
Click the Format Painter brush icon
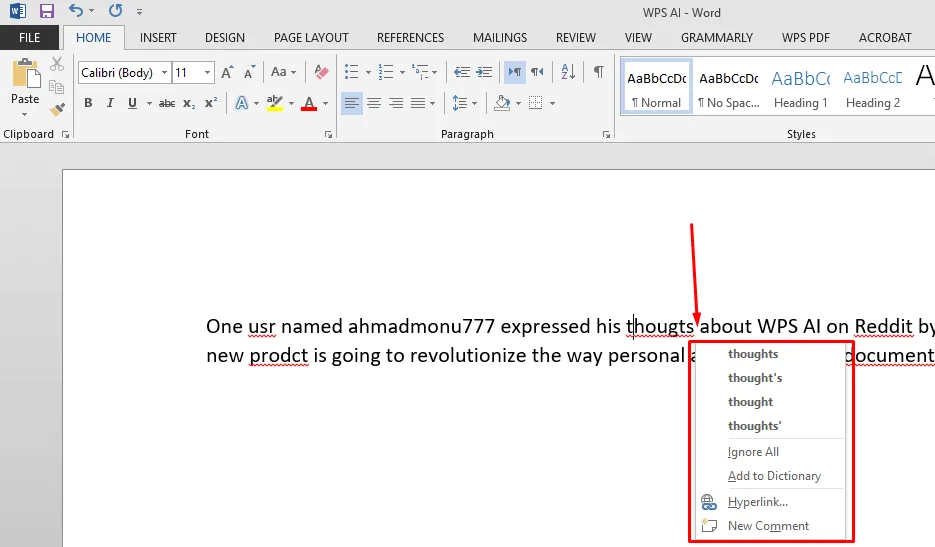[x=57, y=109]
